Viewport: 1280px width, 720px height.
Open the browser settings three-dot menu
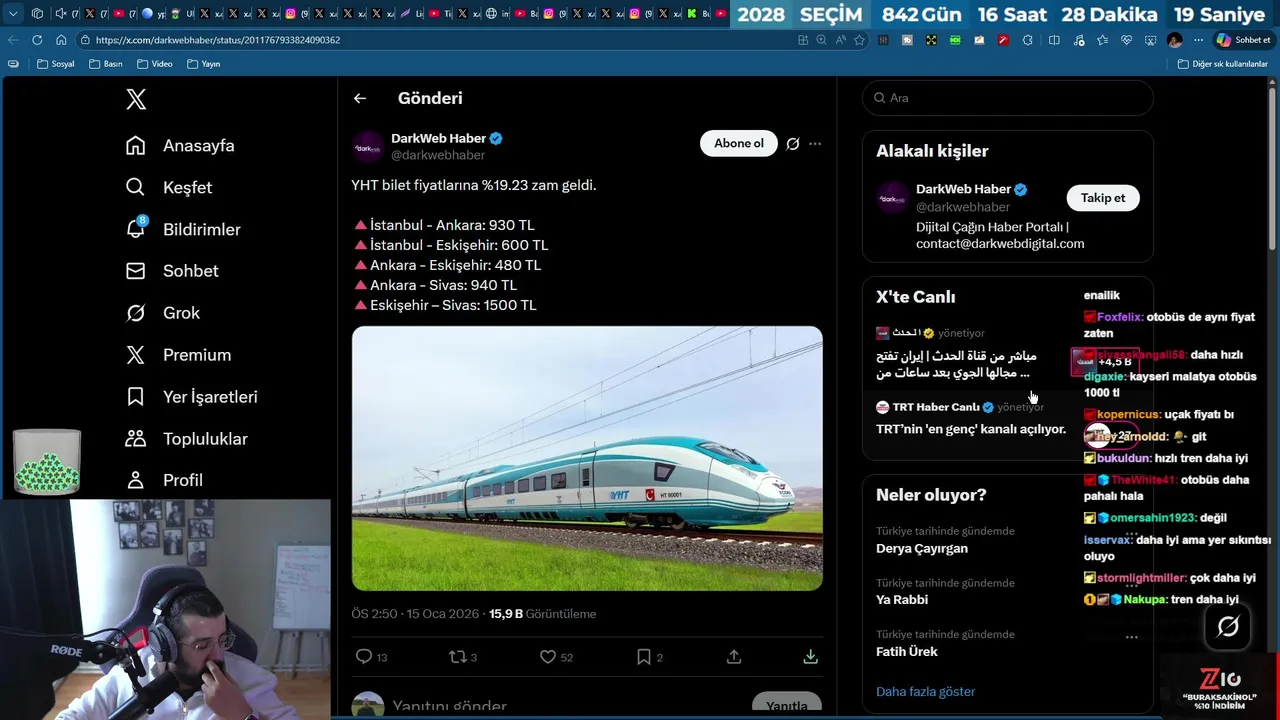click(1198, 40)
